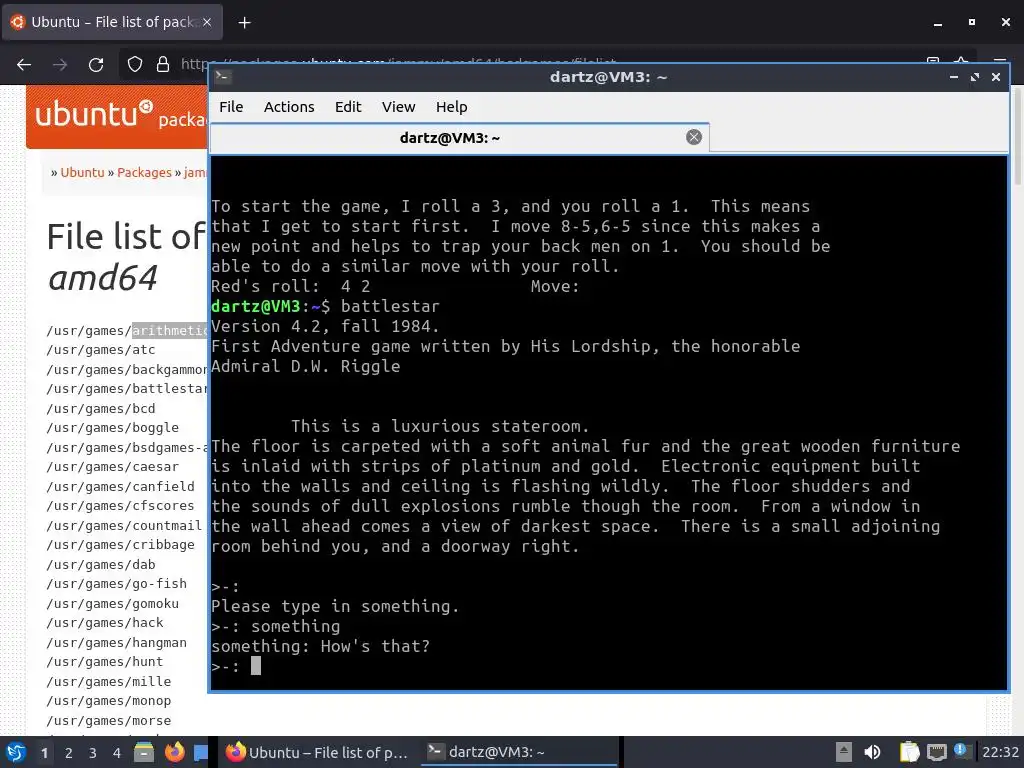Image resolution: width=1024 pixels, height=768 pixels.
Task: Open the terminal Edit menu
Action: (x=348, y=106)
